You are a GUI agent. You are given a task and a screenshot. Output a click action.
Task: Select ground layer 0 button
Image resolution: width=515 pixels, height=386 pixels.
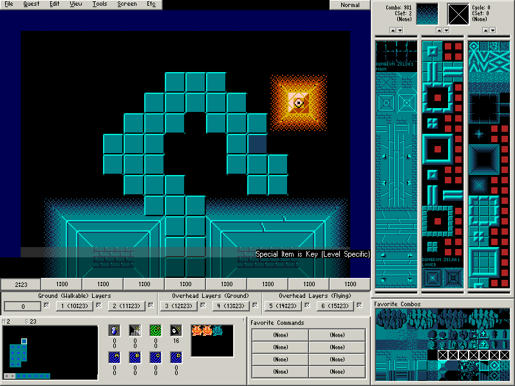[x=23, y=306]
